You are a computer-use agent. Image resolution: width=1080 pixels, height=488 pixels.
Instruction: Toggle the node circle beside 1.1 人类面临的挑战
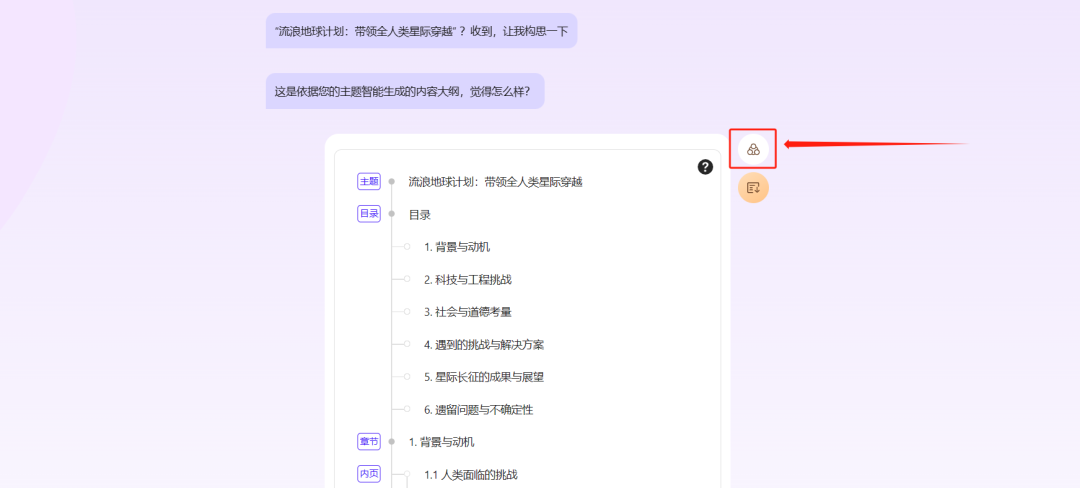click(407, 474)
